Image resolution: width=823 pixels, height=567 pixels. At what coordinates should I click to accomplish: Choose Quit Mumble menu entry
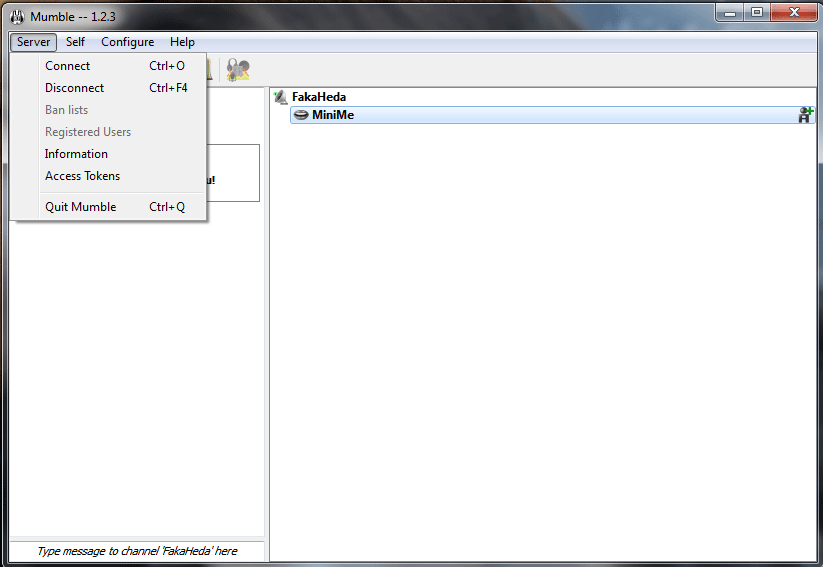[80, 207]
